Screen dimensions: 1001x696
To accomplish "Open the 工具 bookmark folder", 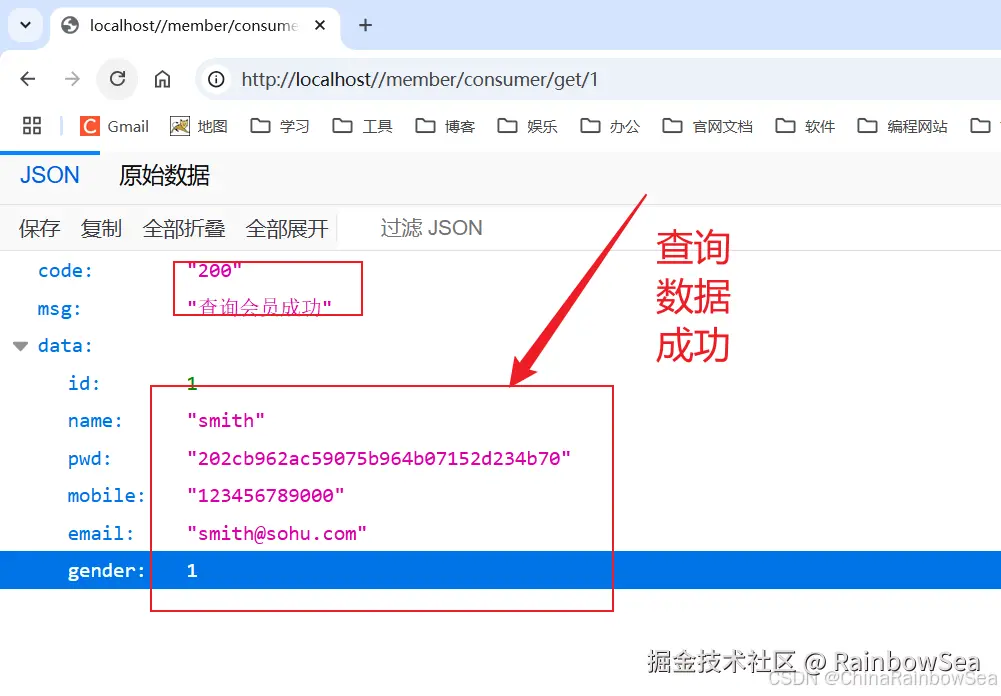I will (362, 126).
